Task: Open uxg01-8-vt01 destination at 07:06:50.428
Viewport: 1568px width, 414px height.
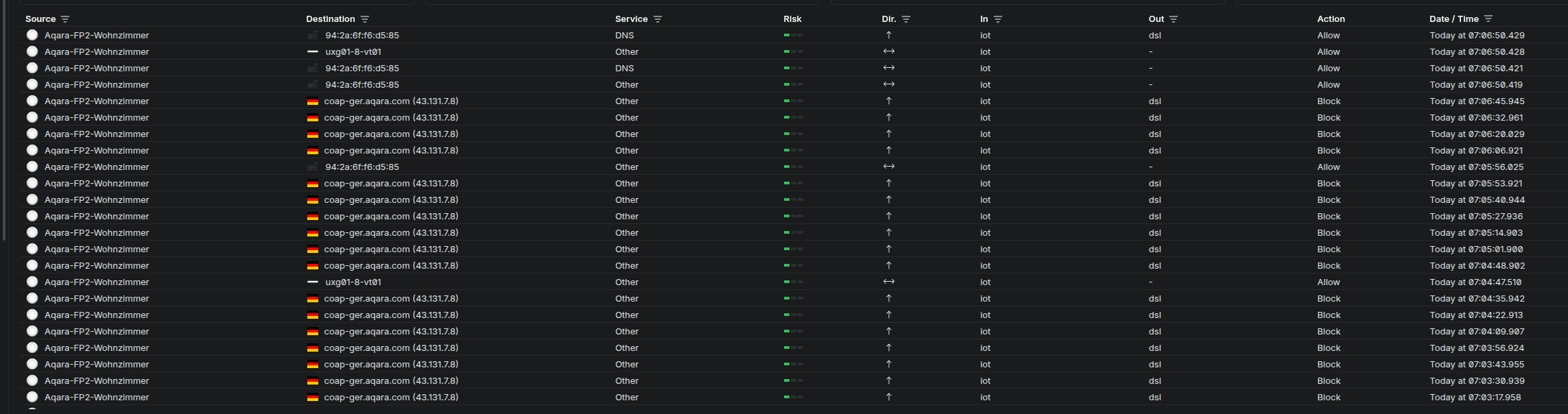Action: tap(353, 52)
